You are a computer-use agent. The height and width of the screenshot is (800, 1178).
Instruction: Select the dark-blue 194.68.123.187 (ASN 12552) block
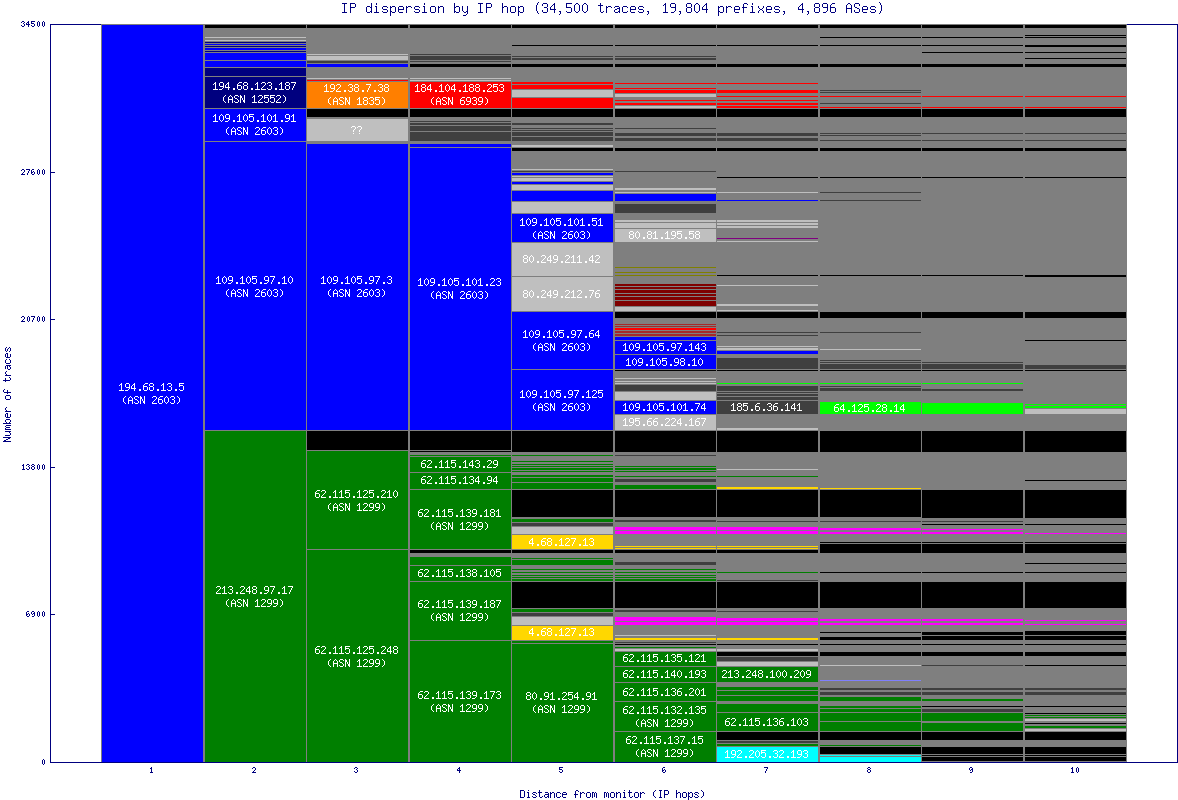click(x=253, y=94)
